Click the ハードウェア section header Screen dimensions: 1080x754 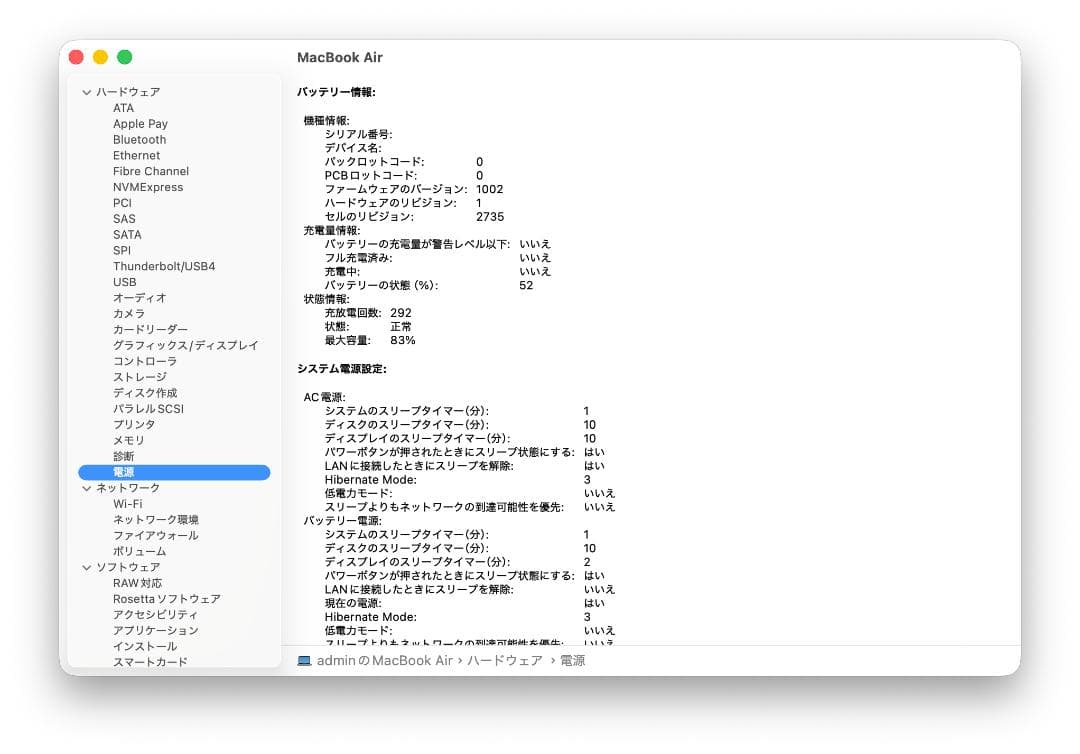[128, 92]
